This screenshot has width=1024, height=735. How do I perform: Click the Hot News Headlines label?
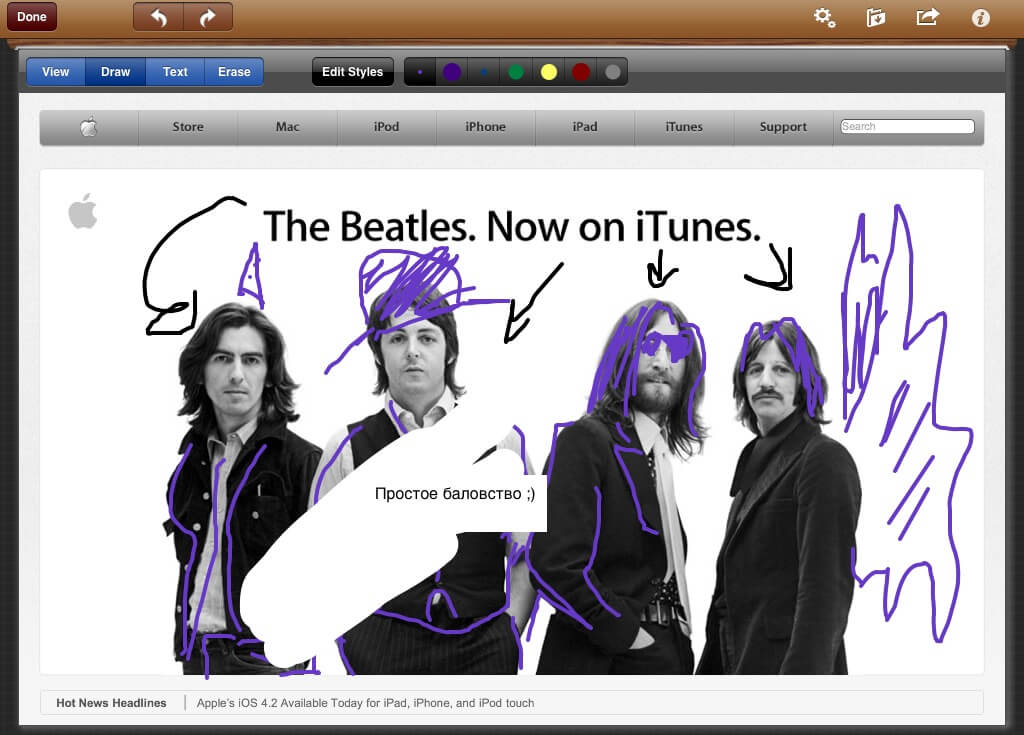click(111, 703)
